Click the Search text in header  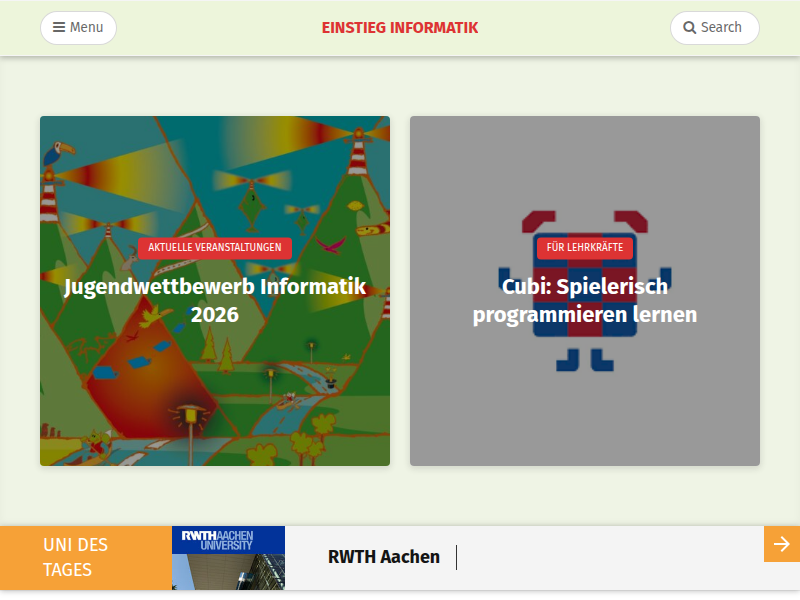[721, 28]
